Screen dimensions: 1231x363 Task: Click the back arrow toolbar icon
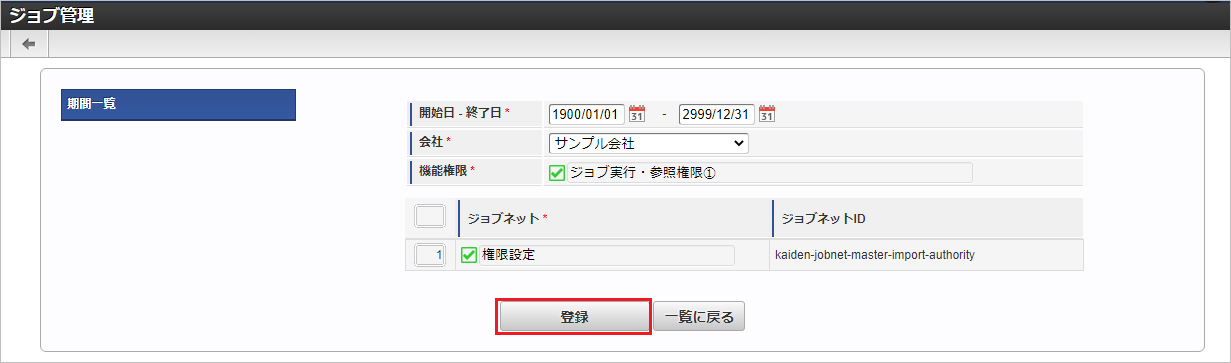[x=28, y=44]
